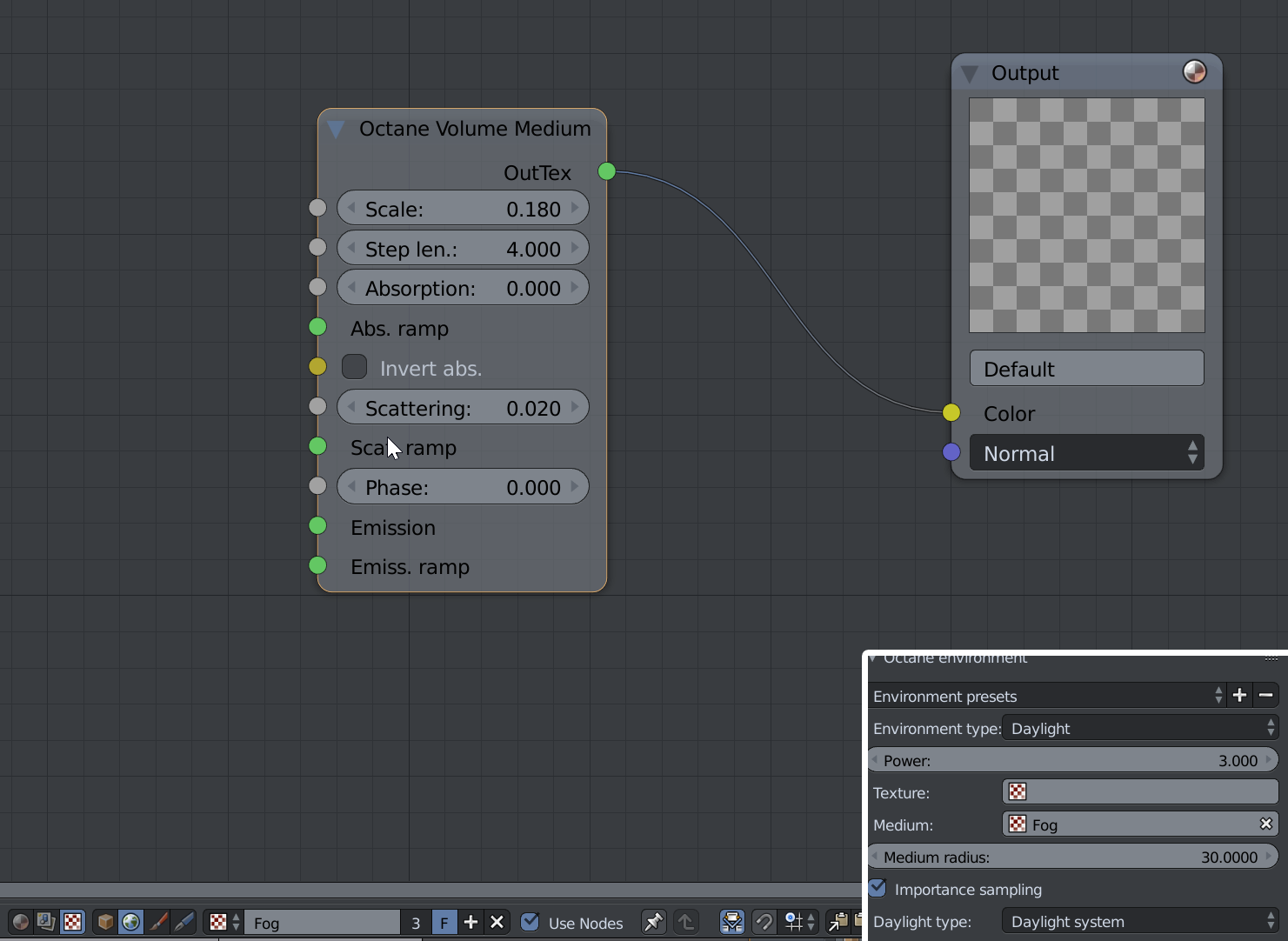Image resolution: width=1288 pixels, height=941 pixels.
Task: Click the Power value field 3.000
Action: 1074,760
